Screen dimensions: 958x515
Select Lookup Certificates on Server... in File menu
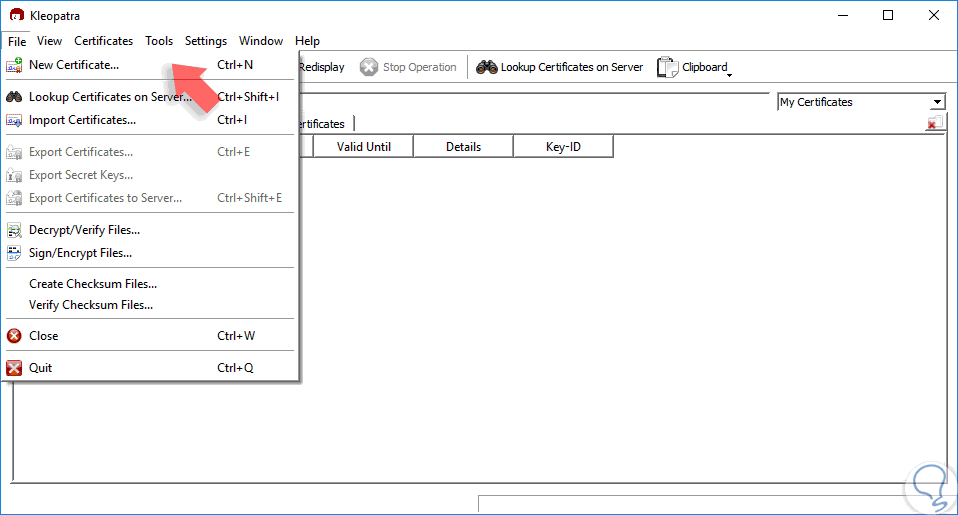click(x=150, y=97)
